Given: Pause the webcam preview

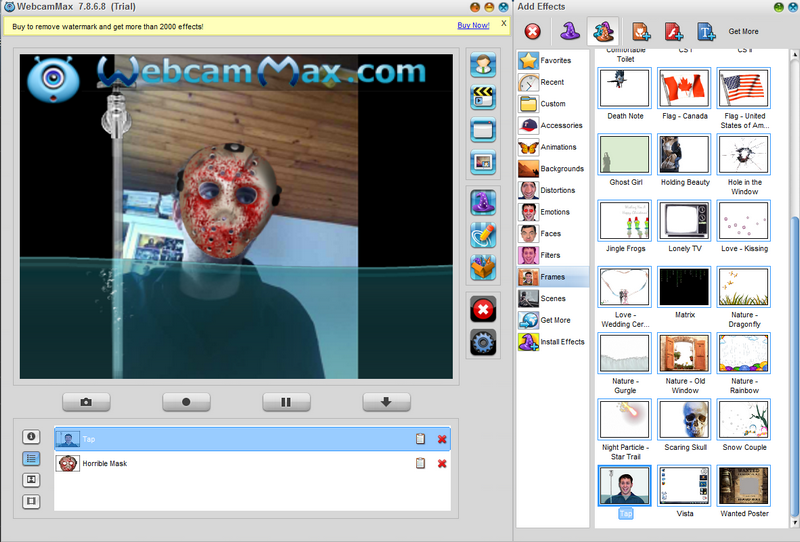Looking at the screenshot, I should click(x=286, y=402).
